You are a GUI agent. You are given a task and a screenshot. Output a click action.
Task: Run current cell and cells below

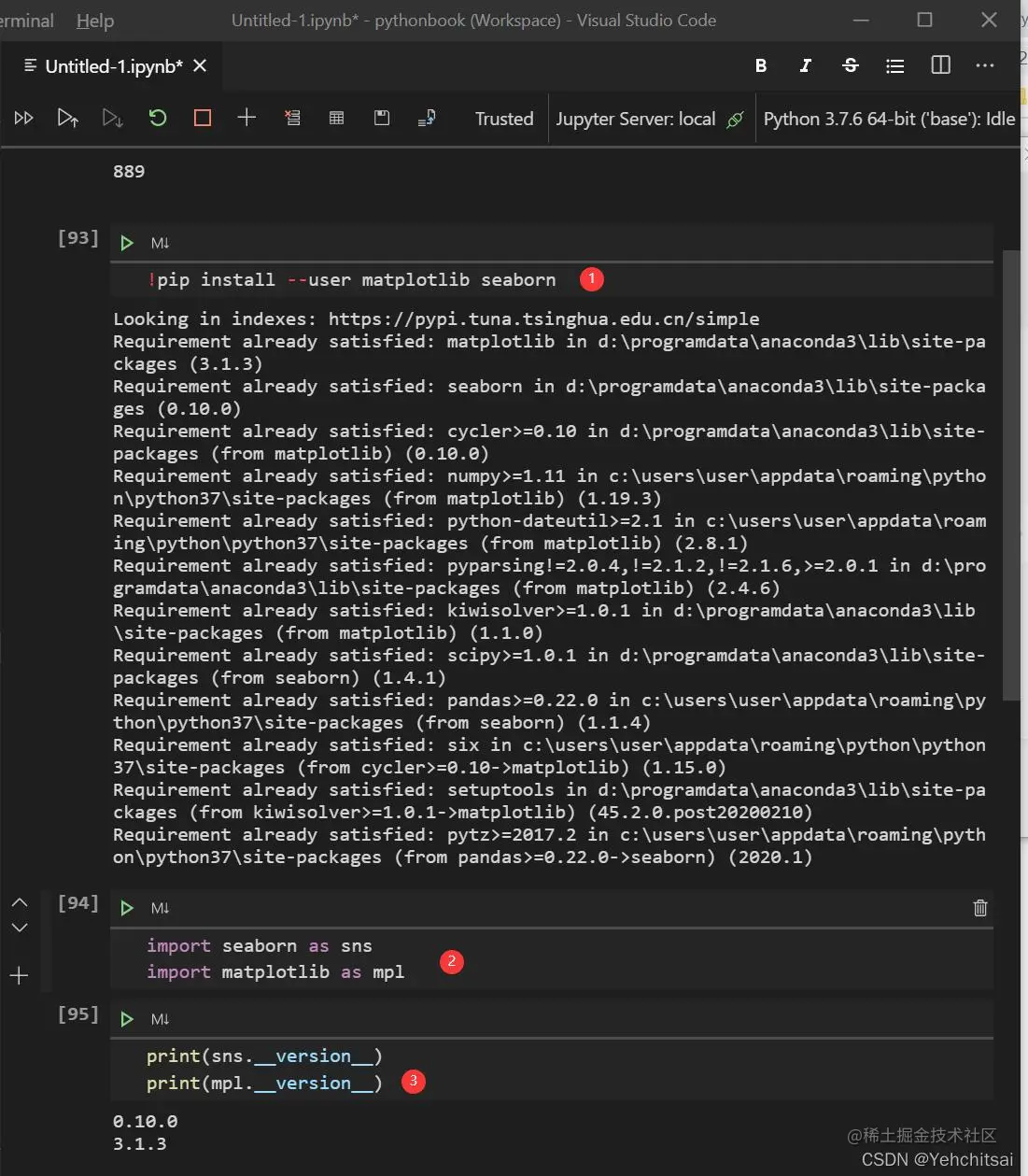(x=112, y=118)
